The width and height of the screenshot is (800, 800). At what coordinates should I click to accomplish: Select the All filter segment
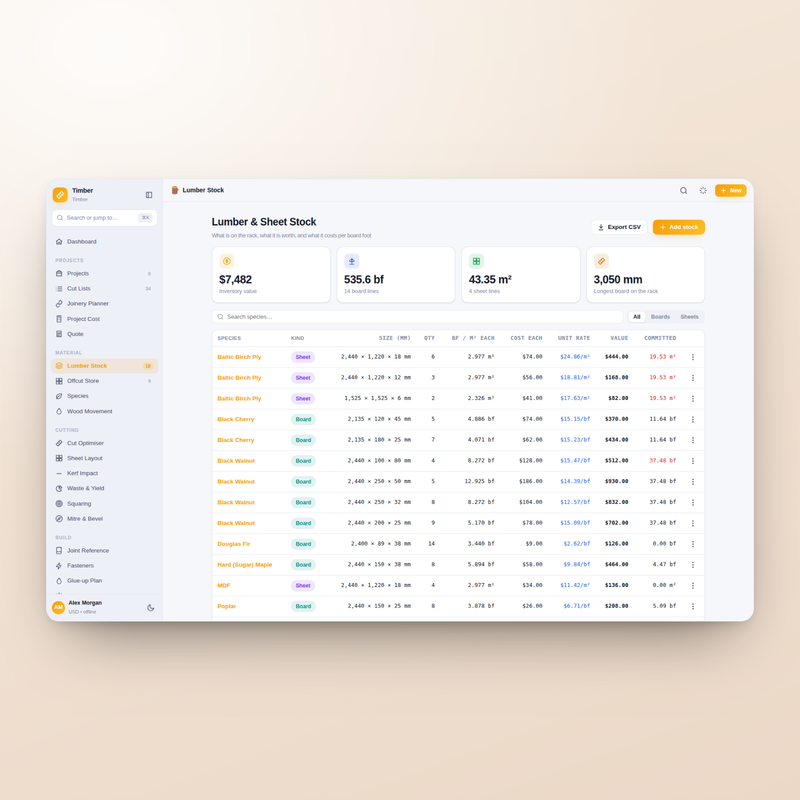tap(637, 317)
